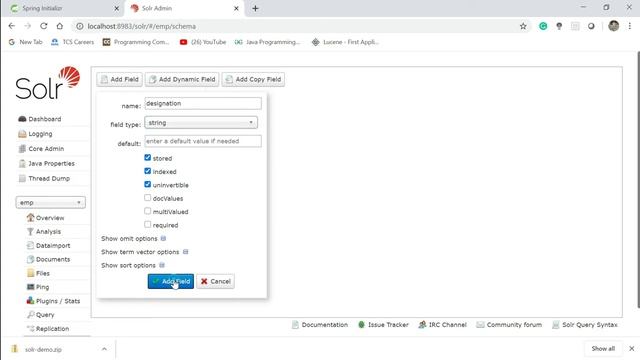Click the name input field

point(203,103)
